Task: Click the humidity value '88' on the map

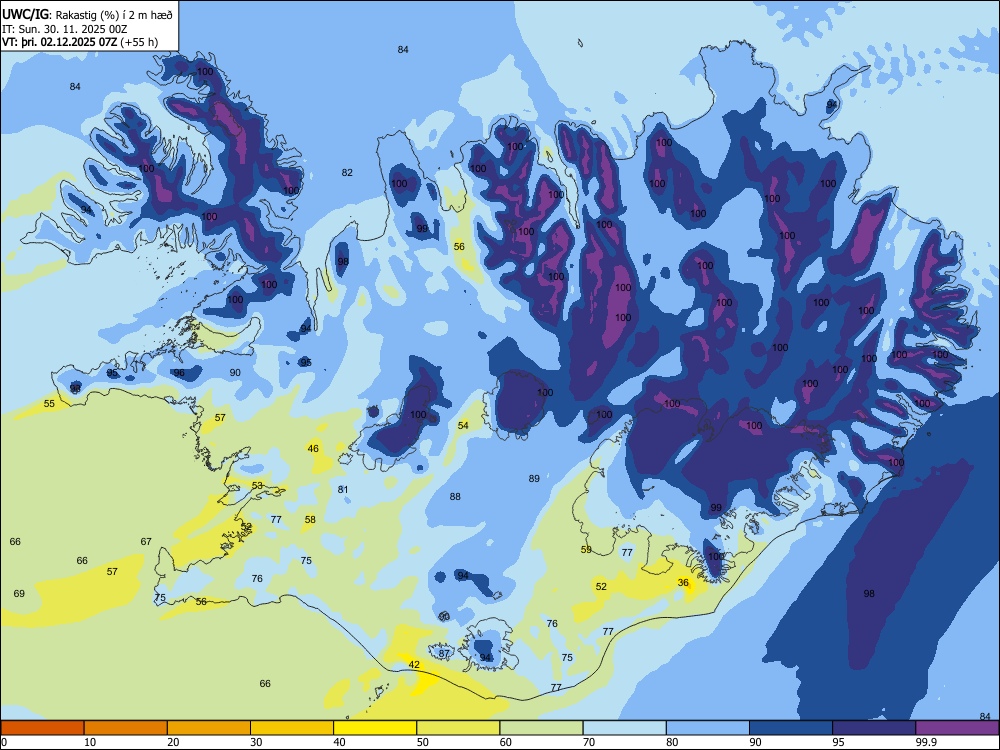Action: [455, 496]
